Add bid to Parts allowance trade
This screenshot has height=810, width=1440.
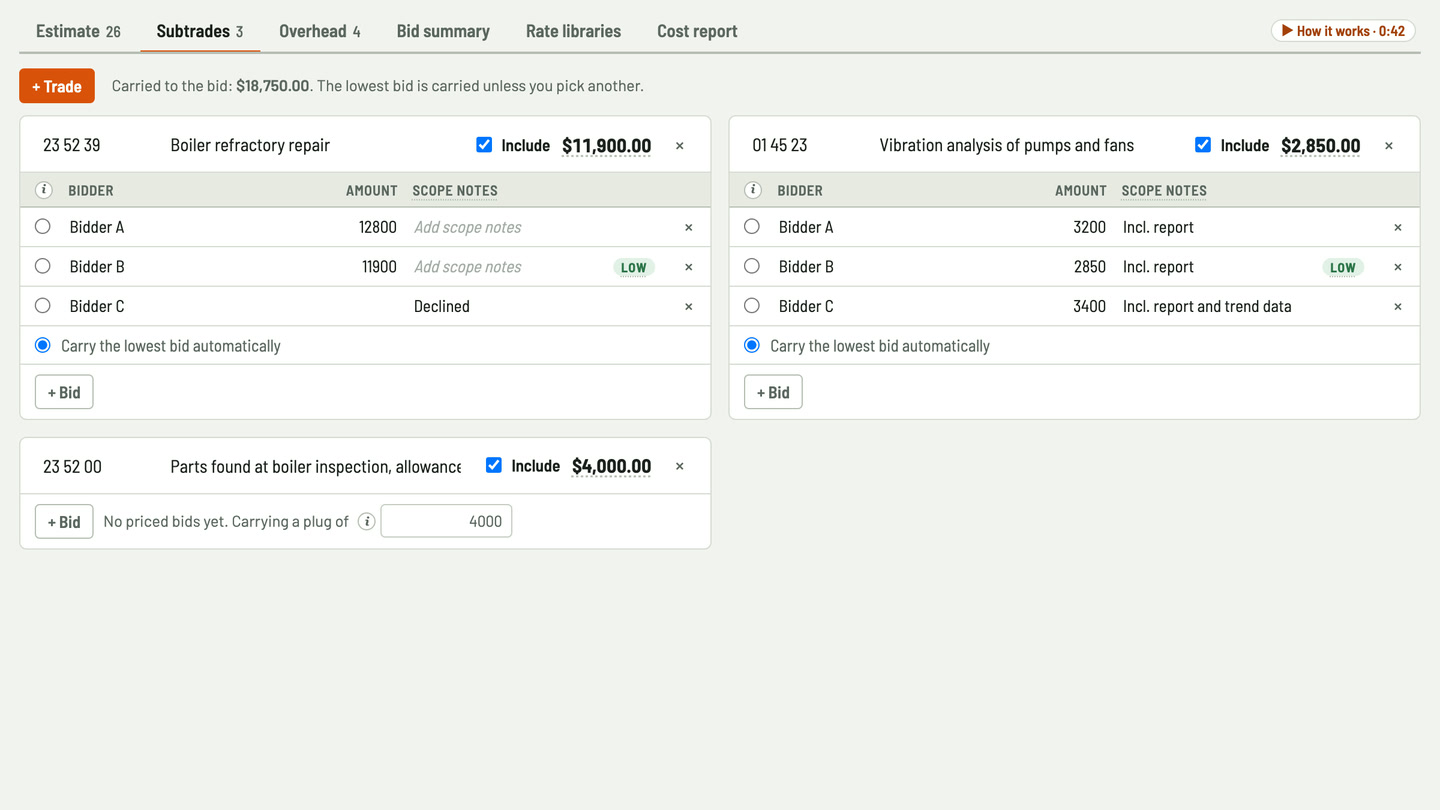[64, 521]
